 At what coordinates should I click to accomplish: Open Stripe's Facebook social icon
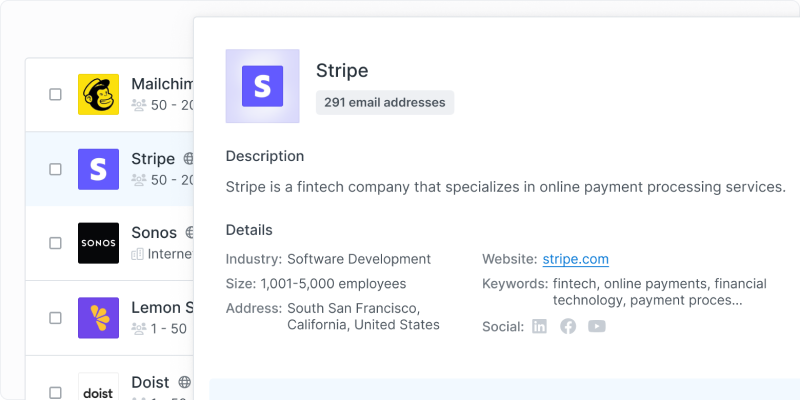pyautogui.click(x=568, y=327)
